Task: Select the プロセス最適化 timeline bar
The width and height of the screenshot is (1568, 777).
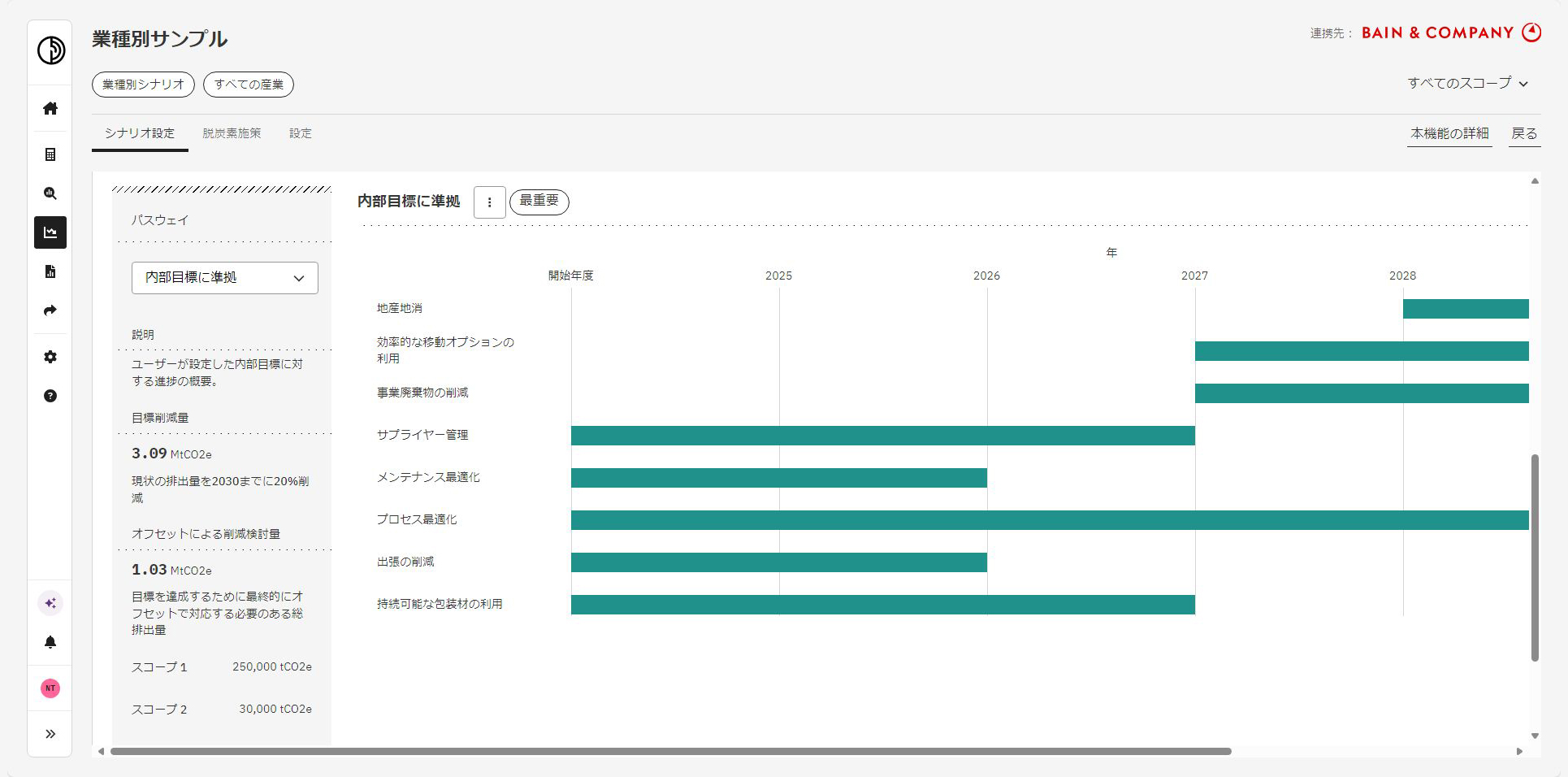Action: tap(1050, 520)
